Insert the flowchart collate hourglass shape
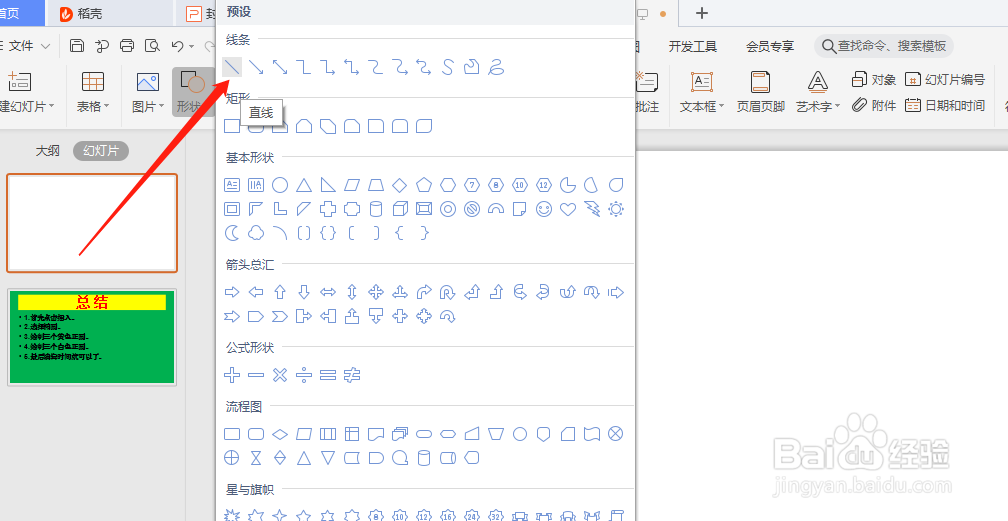1008x521 pixels. (x=256, y=458)
